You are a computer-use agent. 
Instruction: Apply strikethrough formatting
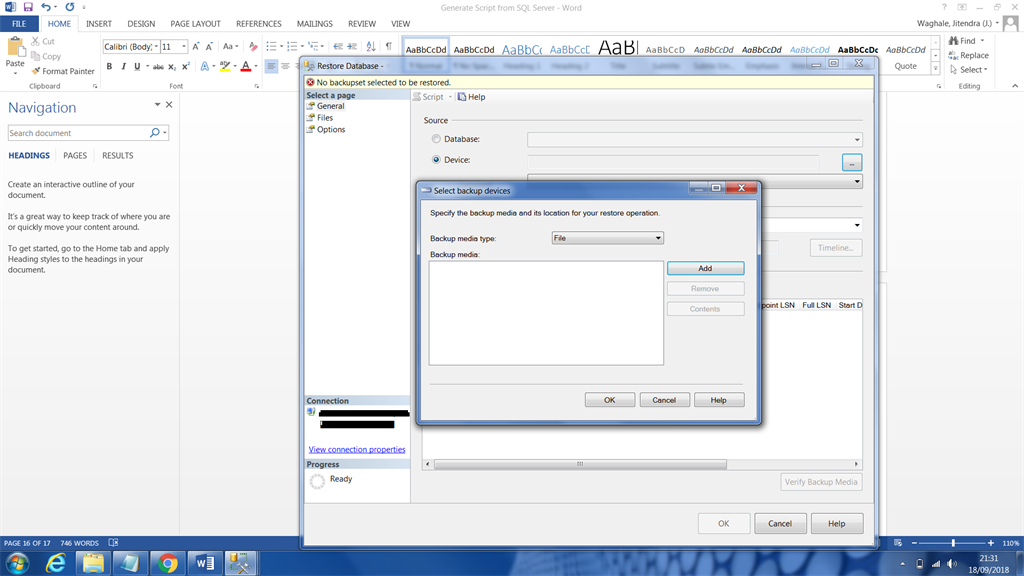pos(157,67)
